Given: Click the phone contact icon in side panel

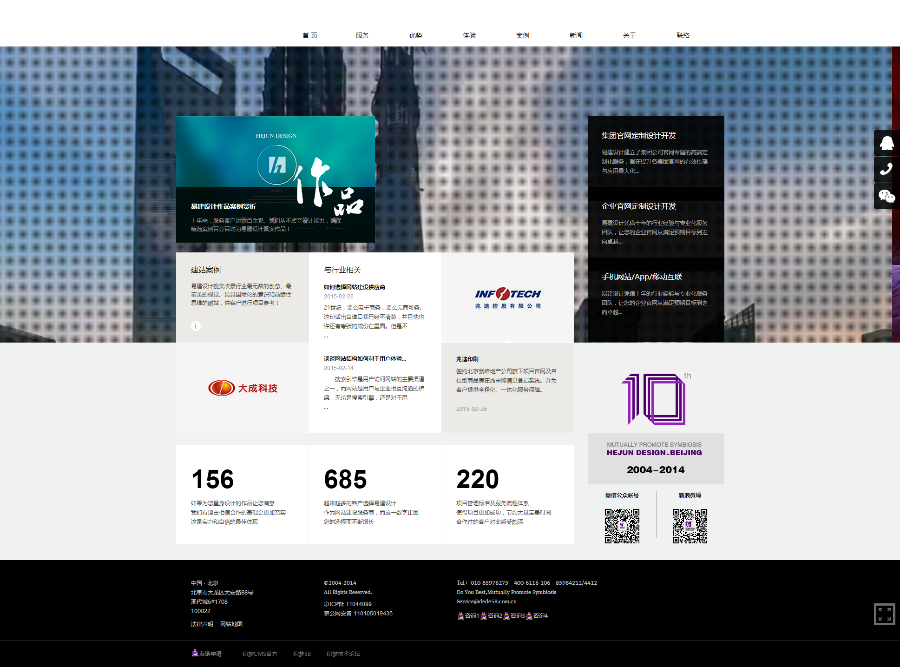Looking at the screenshot, I should click(887, 169).
